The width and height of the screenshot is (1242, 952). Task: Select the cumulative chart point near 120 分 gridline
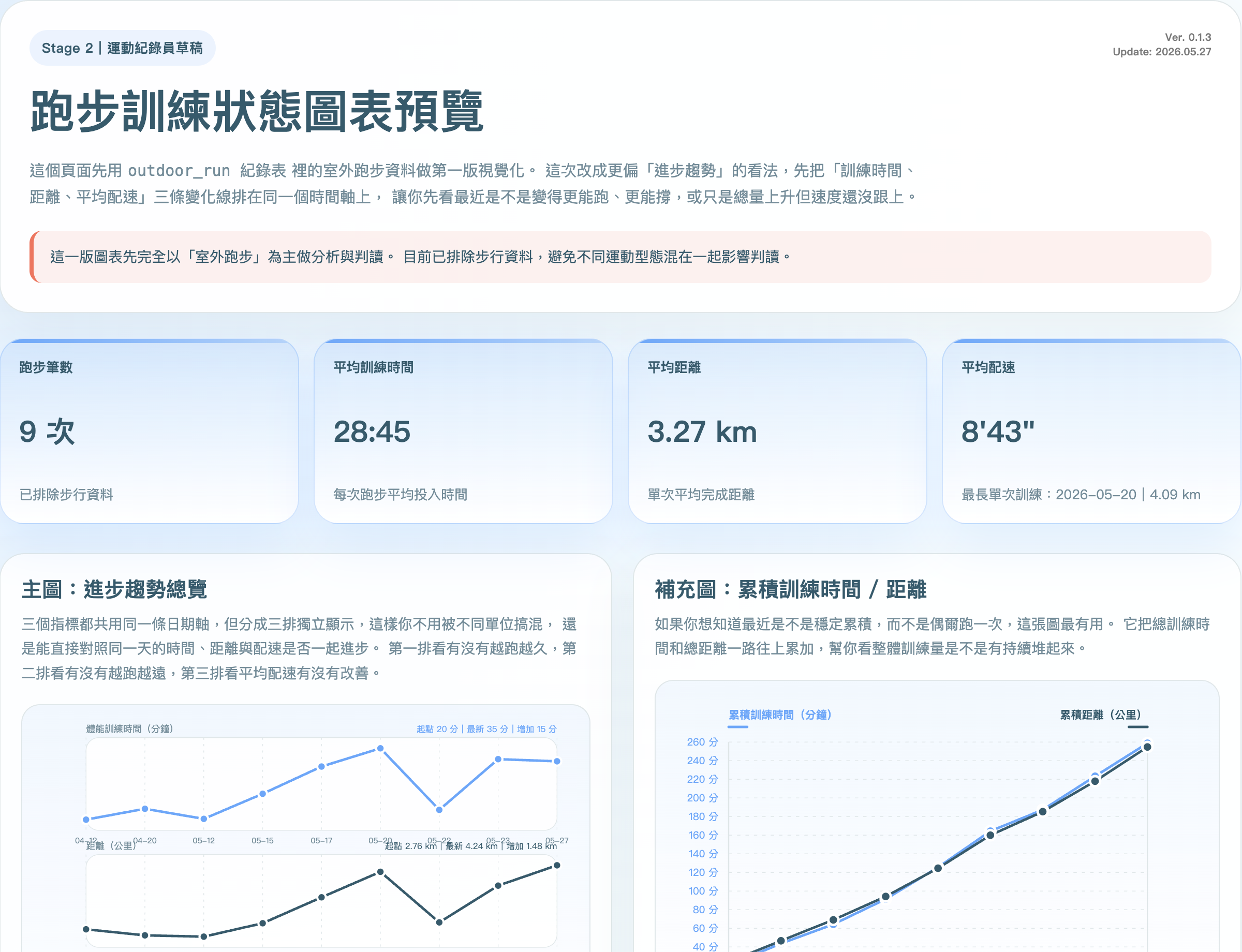point(938,868)
